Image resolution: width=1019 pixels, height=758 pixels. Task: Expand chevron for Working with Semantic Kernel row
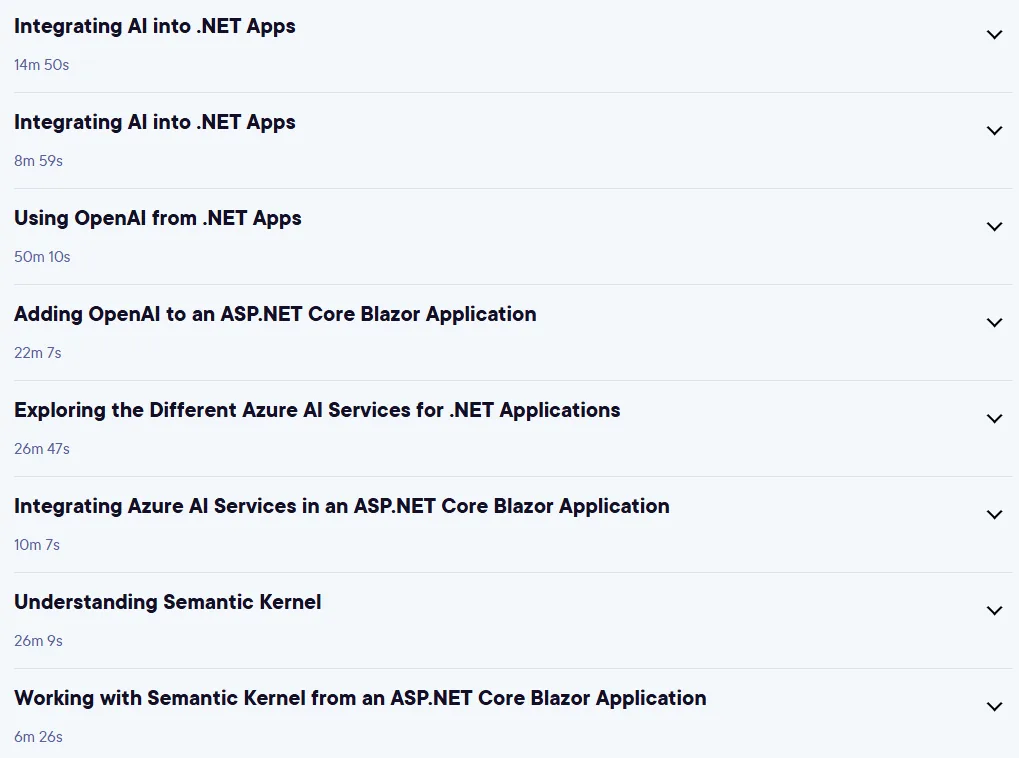994,707
